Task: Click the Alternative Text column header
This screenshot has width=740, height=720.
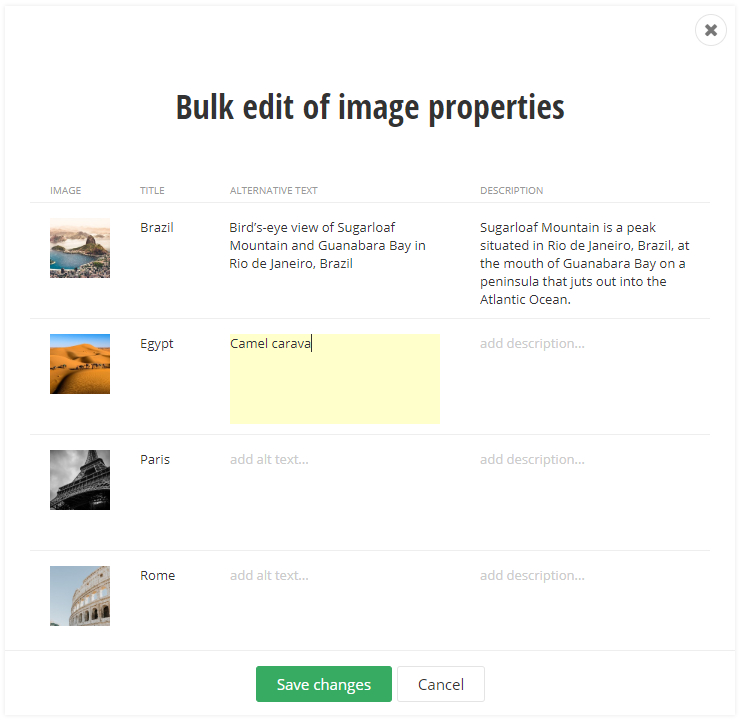Action: pos(274,190)
